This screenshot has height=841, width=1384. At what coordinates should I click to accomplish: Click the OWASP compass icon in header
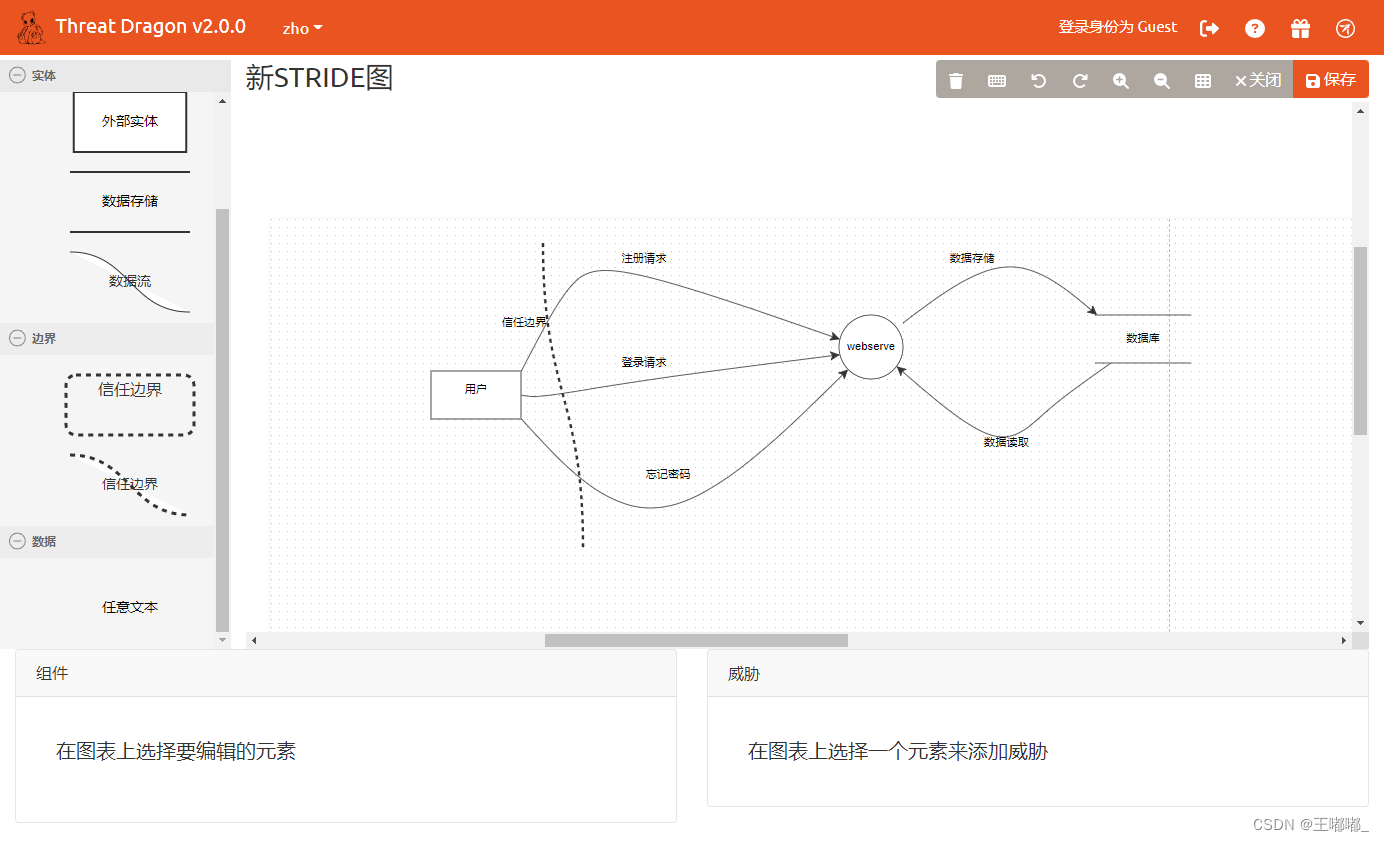click(1345, 28)
